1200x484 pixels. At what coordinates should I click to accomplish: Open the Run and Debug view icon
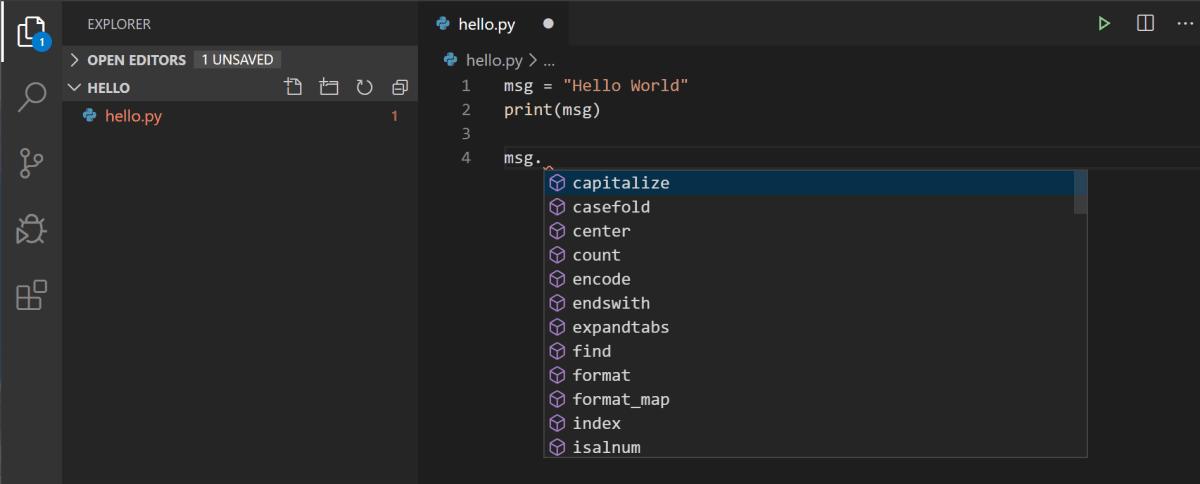coord(31,229)
